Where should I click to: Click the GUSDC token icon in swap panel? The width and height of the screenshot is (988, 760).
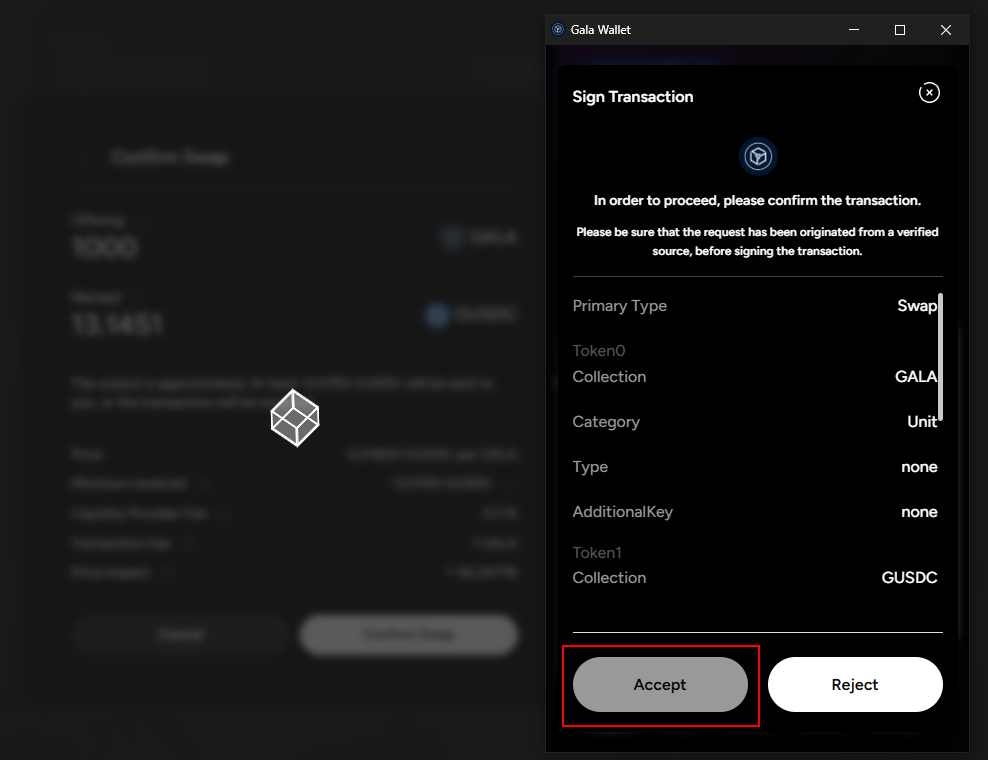click(437, 315)
